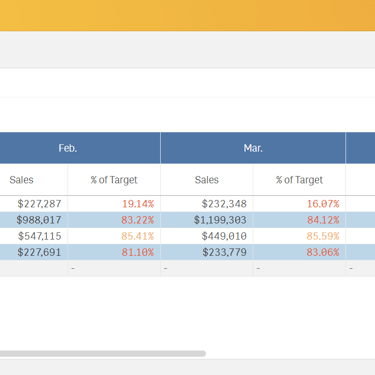Select the 81.10% target cell
Screen dimensions: 375x375
click(114, 252)
